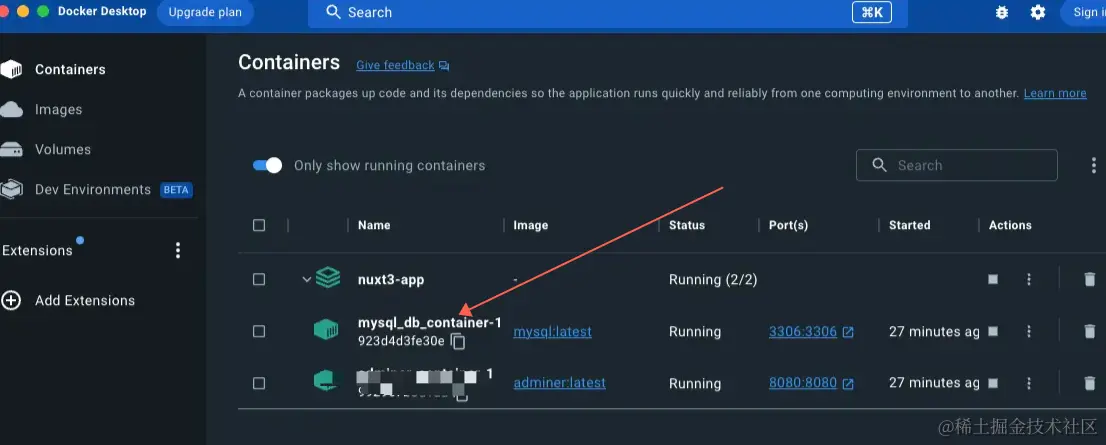1106x445 pixels.
Task: Open the Images section in sidebar
Action: click(59, 109)
